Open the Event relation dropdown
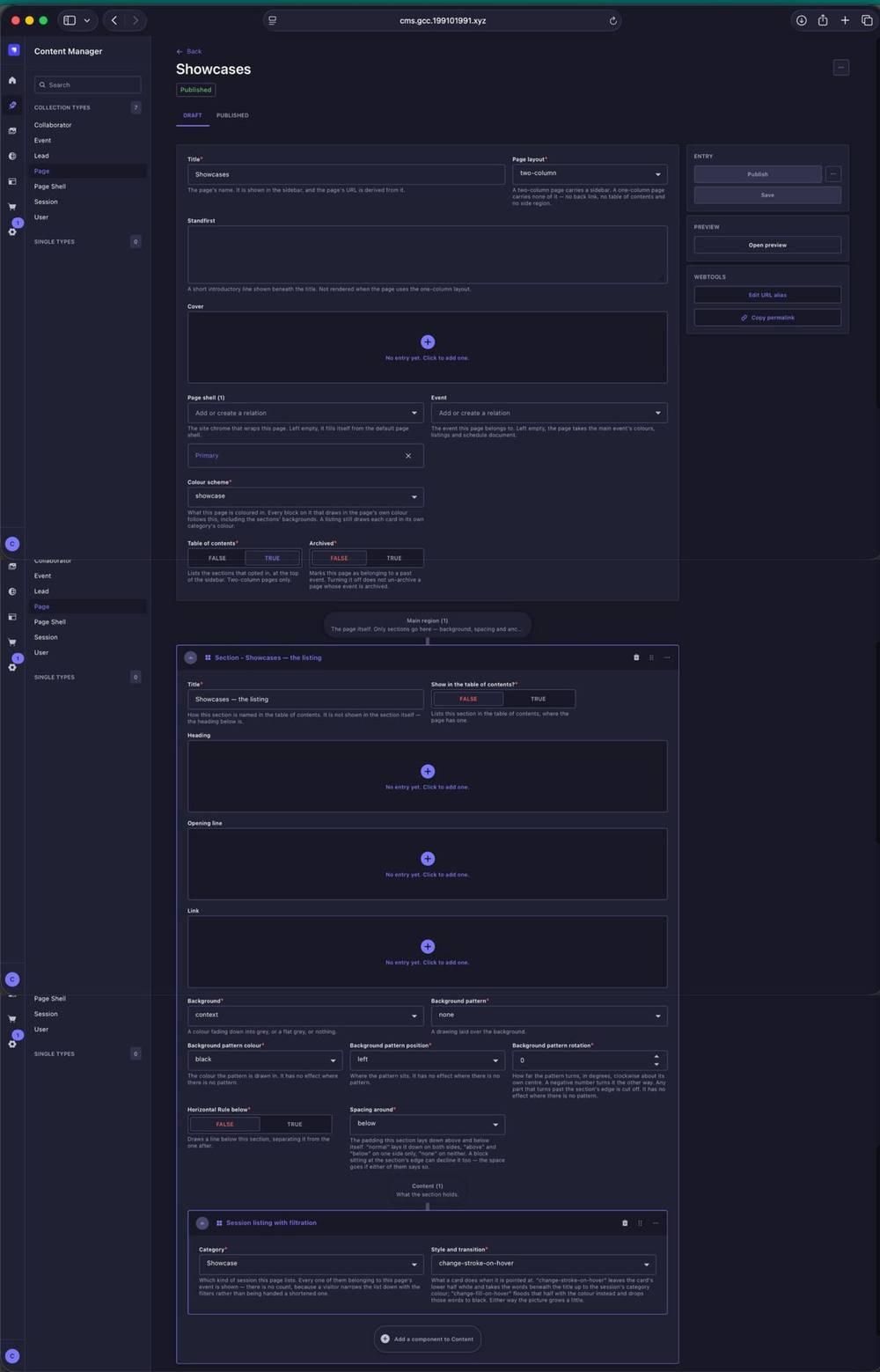Image resolution: width=880 pixels, height=1372 pixels. click(x=549, y=413)
